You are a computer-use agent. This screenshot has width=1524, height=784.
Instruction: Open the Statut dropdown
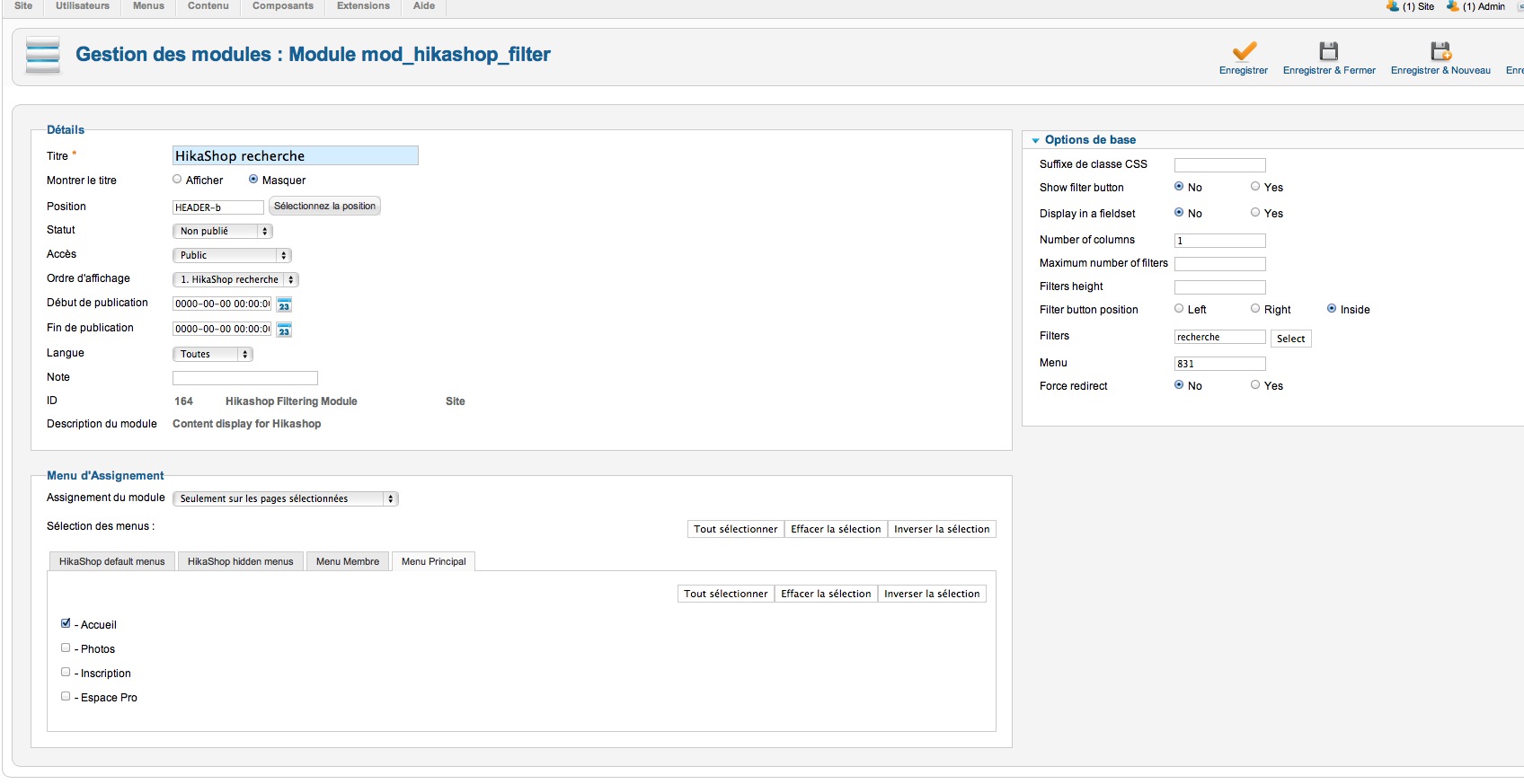tap(222, 231)
